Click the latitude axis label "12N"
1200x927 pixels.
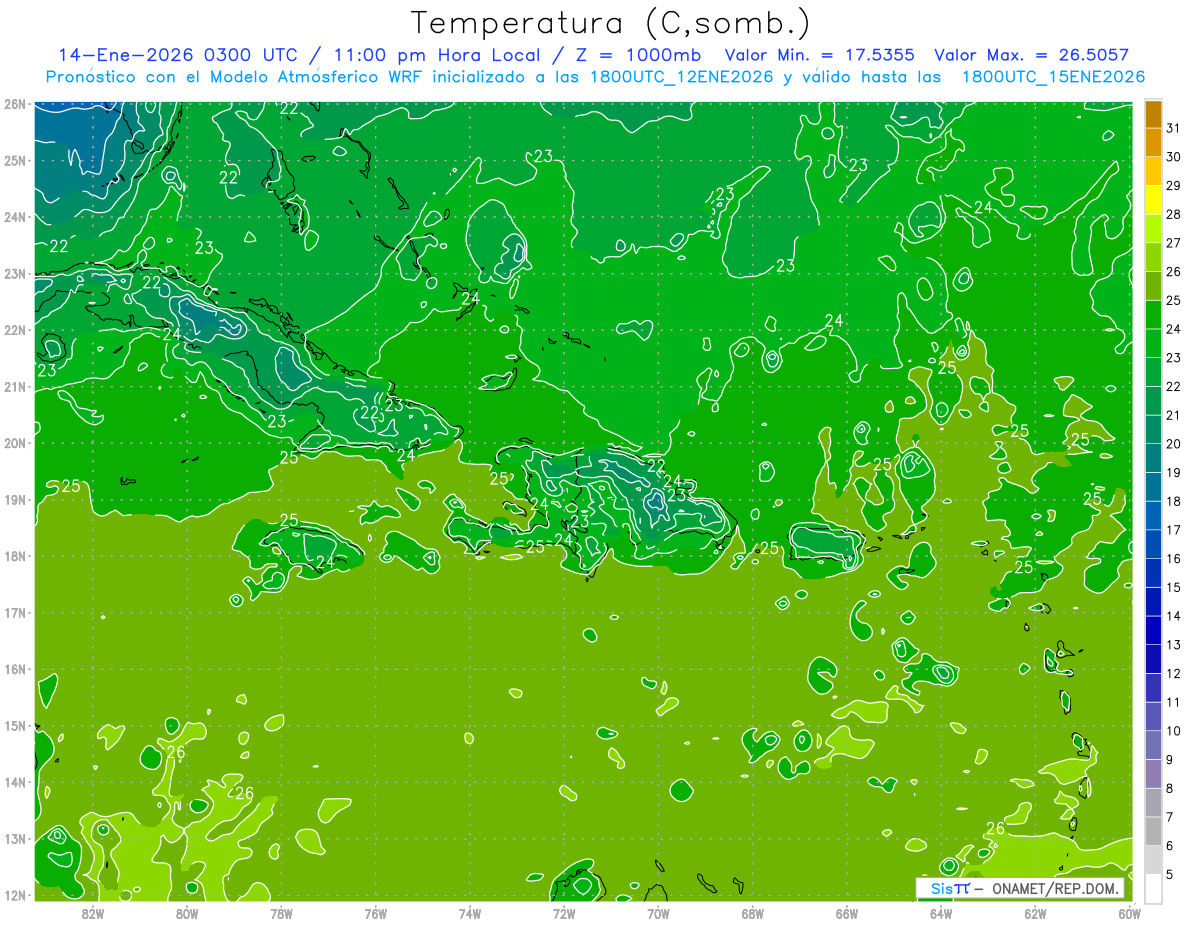(x=14, y=895)
